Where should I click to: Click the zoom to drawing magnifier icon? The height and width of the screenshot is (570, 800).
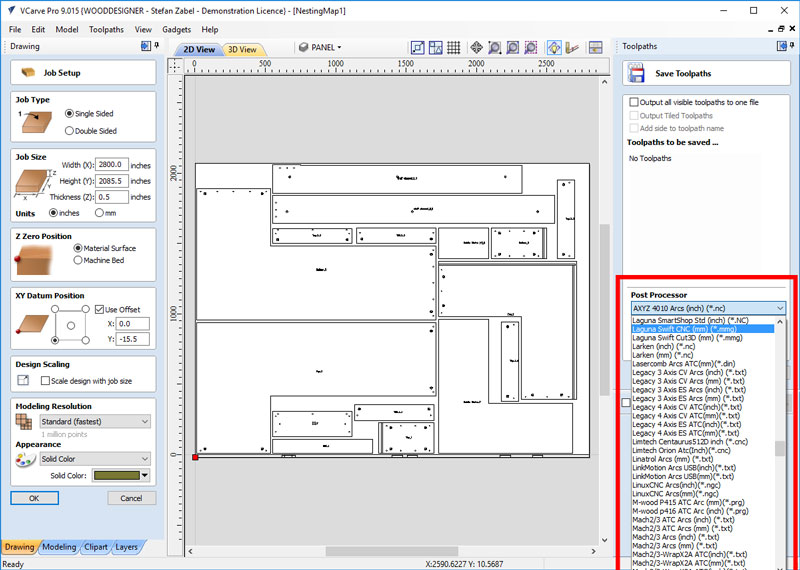click(512, 48)
